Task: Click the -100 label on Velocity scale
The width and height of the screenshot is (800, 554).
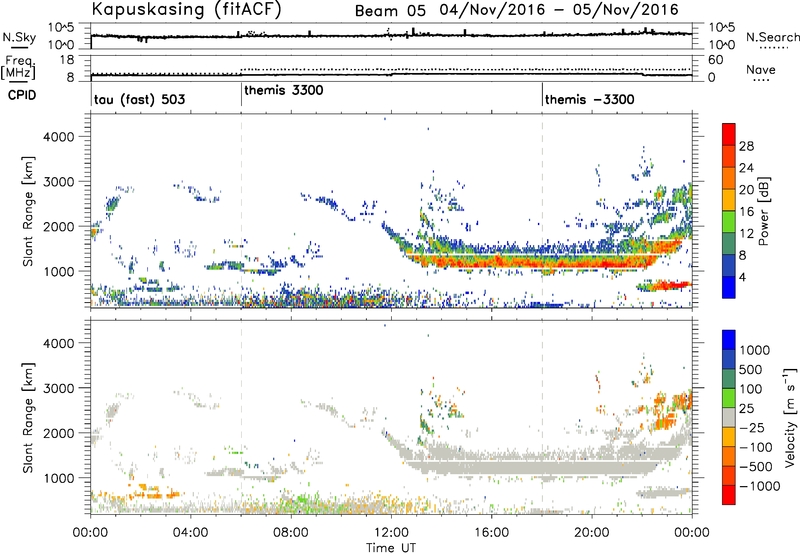Action: pyautogui.click(x=756, y=447)
